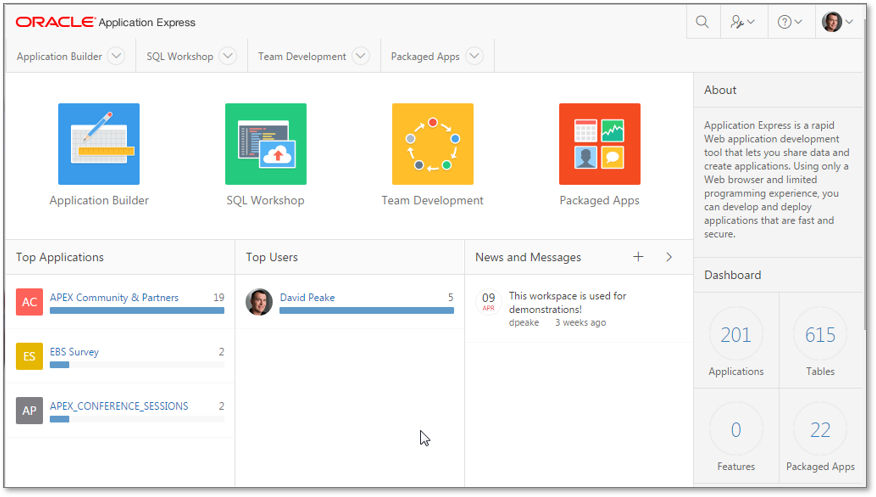Viewport: 876px width, 497px height.
Task: Click the About panel heading
Action: click(720, 90)
